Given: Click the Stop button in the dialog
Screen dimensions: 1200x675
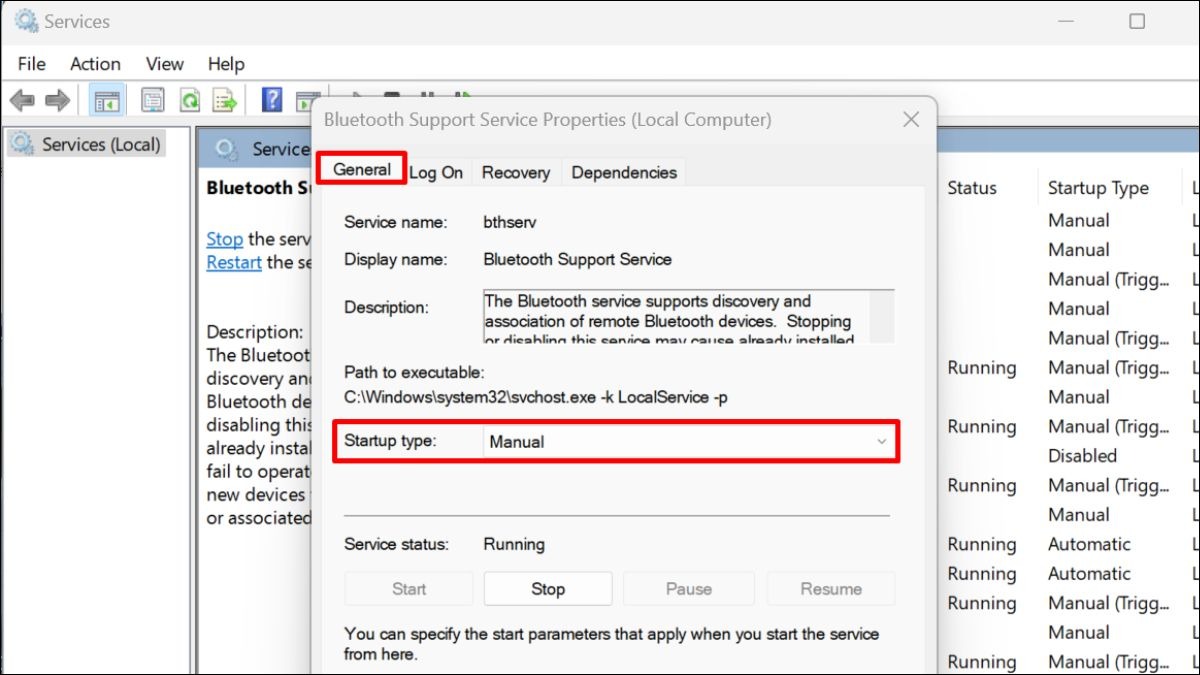Looking at the screenshot, I should (x=548, y=589).
